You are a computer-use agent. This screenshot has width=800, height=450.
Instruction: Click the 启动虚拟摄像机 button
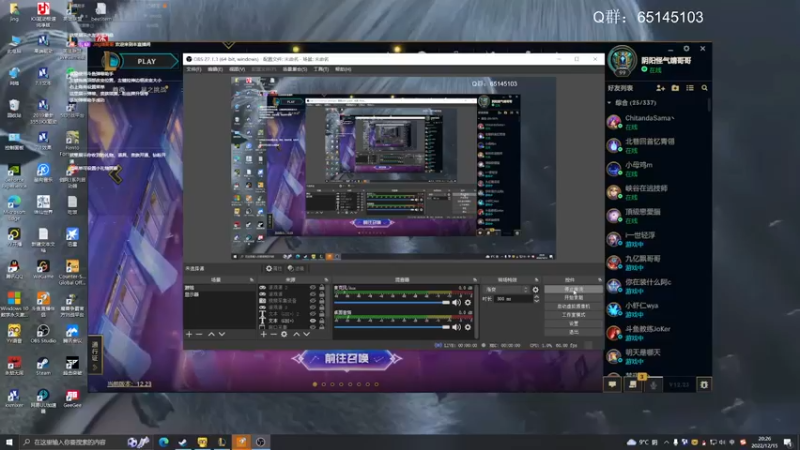[573, 306]
